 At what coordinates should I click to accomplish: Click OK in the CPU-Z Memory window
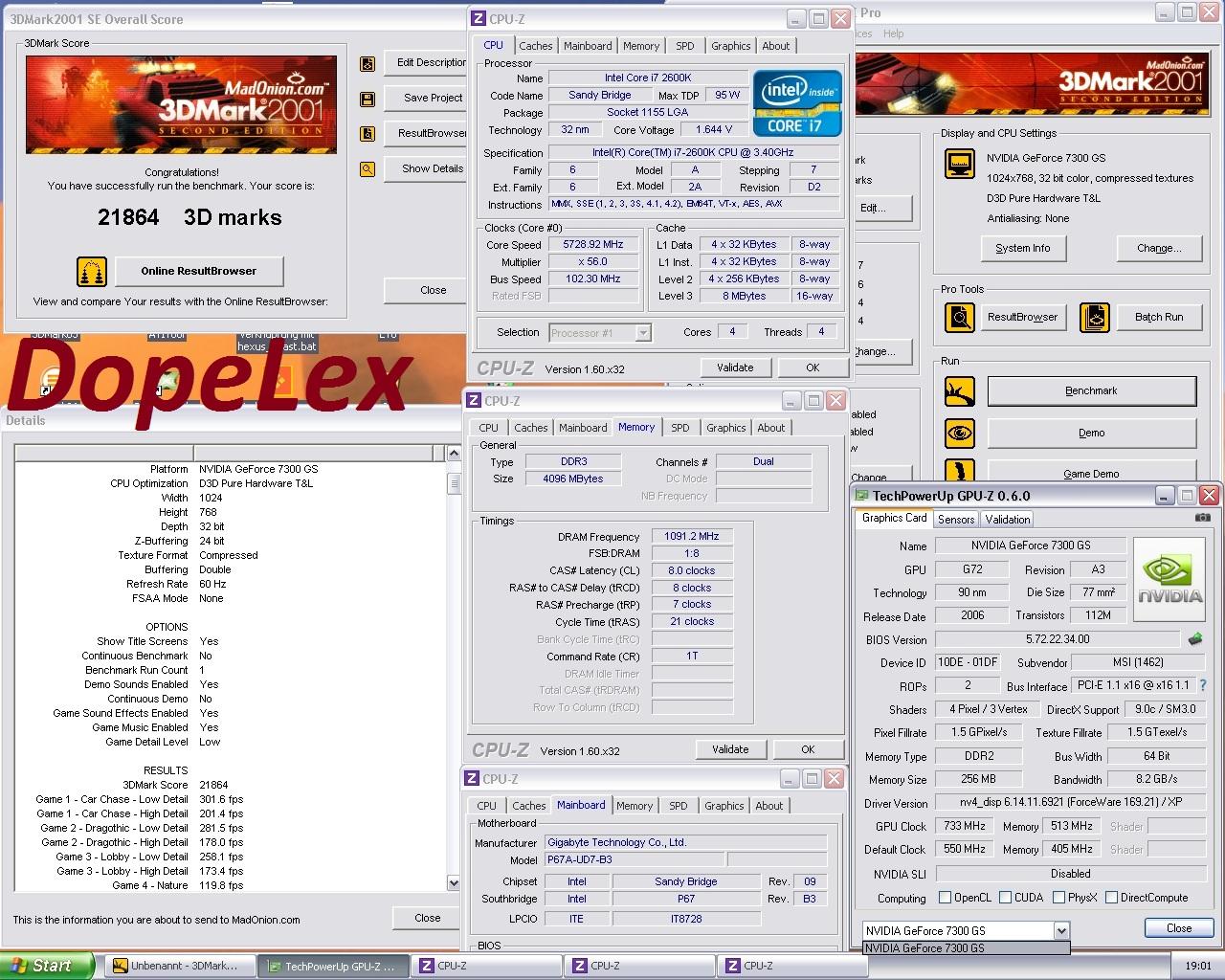click(x=808, y=749)
